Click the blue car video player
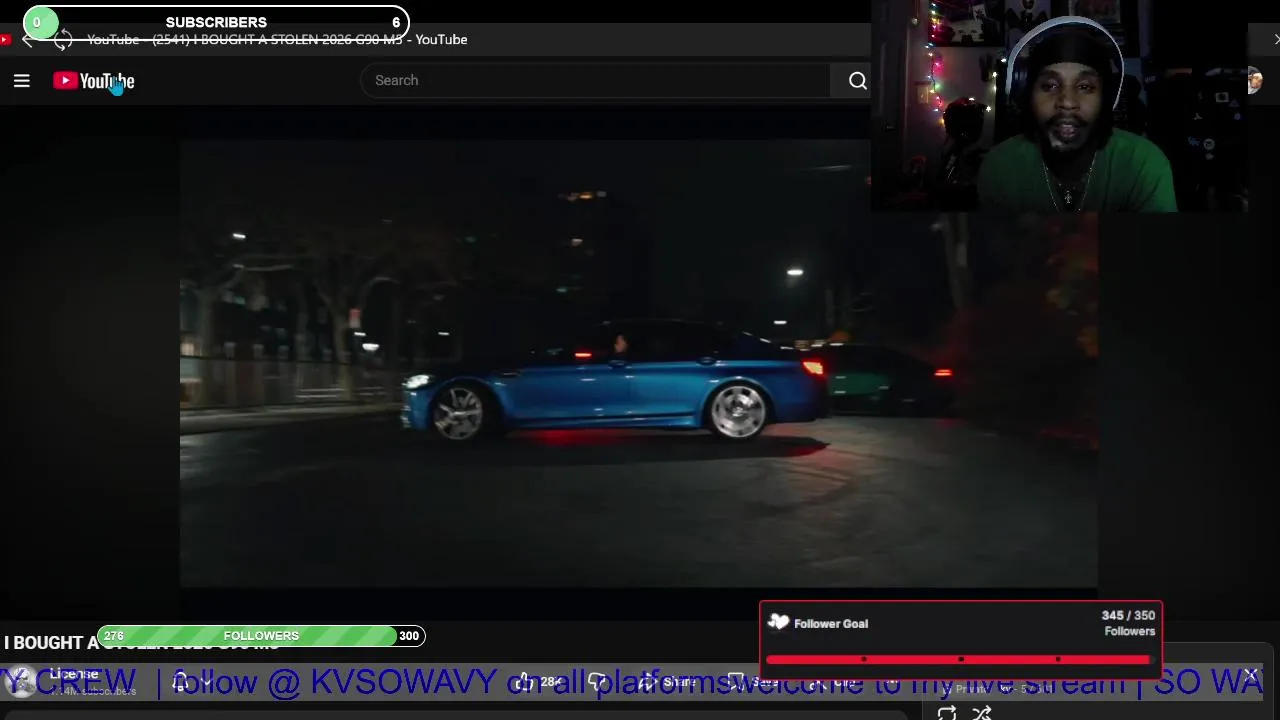Viewport: 1280px width, 720px height. pos(638,363)
